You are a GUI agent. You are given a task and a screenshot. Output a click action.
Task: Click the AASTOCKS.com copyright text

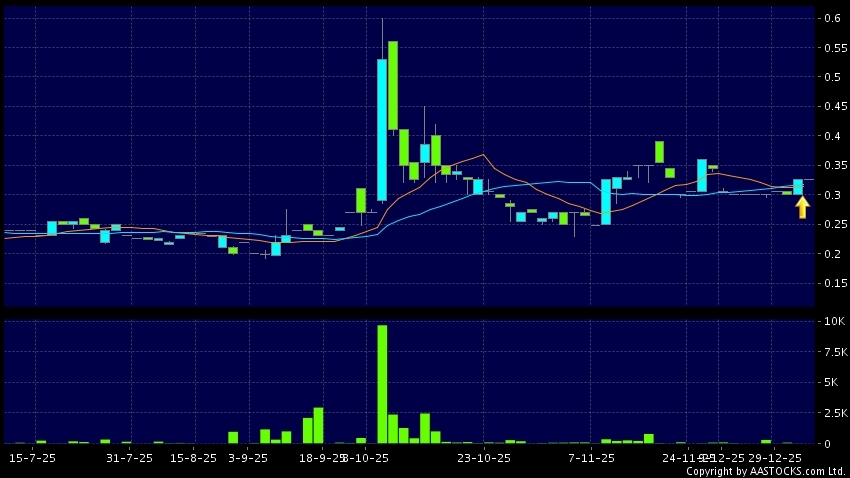pyautogui.click(x=765, y=471)
